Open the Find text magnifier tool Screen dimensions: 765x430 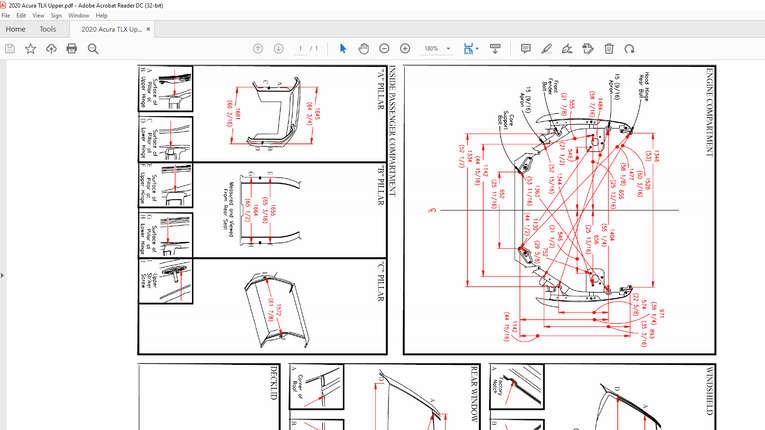click(92, 48)
